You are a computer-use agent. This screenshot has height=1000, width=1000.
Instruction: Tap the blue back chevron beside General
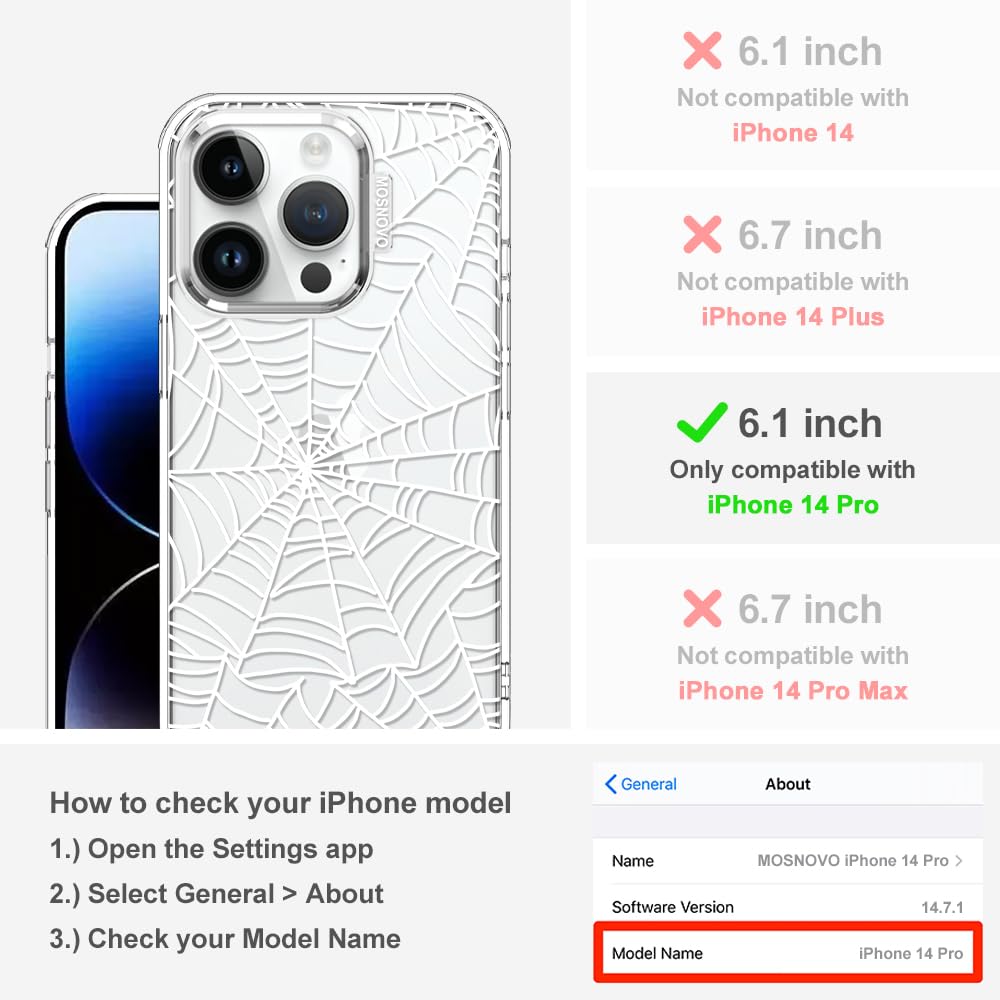pos(610,784)
